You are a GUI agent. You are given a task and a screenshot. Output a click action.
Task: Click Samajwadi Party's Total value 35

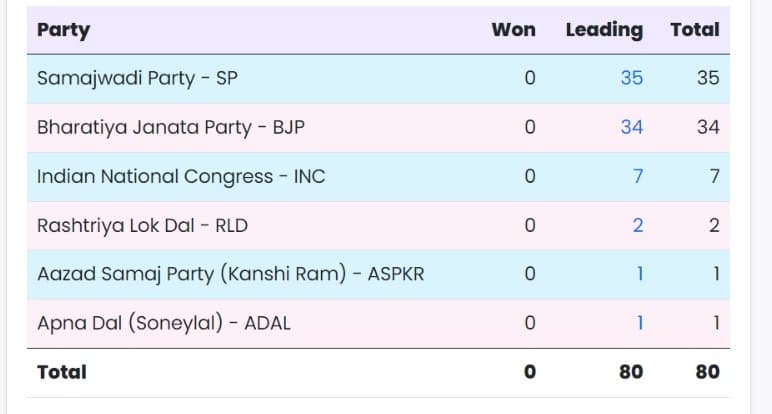point(707,78)
